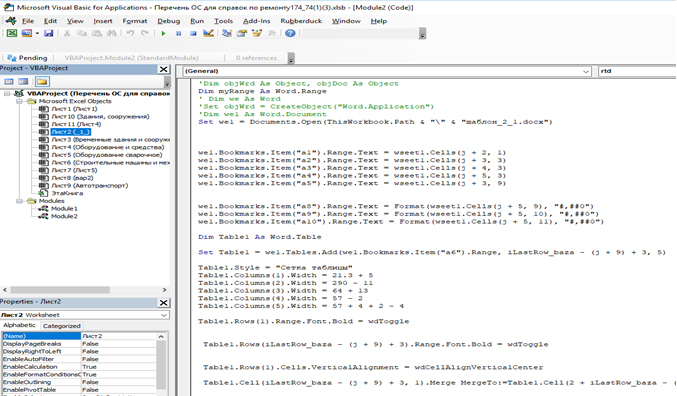Open the Help menu
Screen dimensions: 677x396
(379, 21)
